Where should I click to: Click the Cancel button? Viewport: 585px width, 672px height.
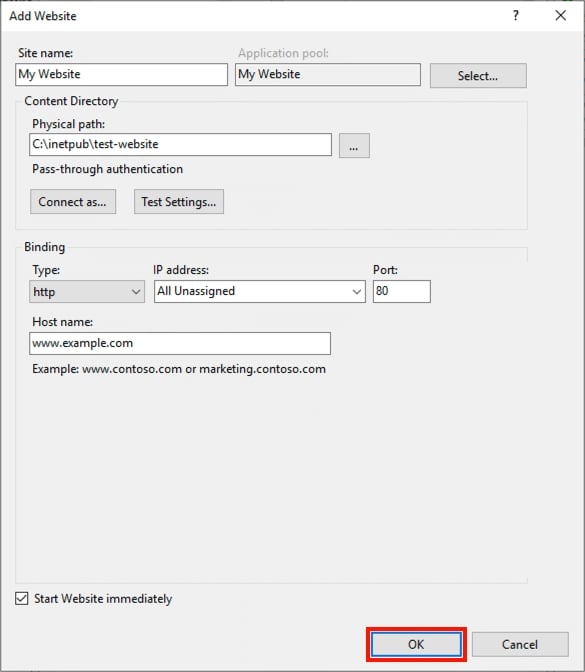[x=520, y=644]
